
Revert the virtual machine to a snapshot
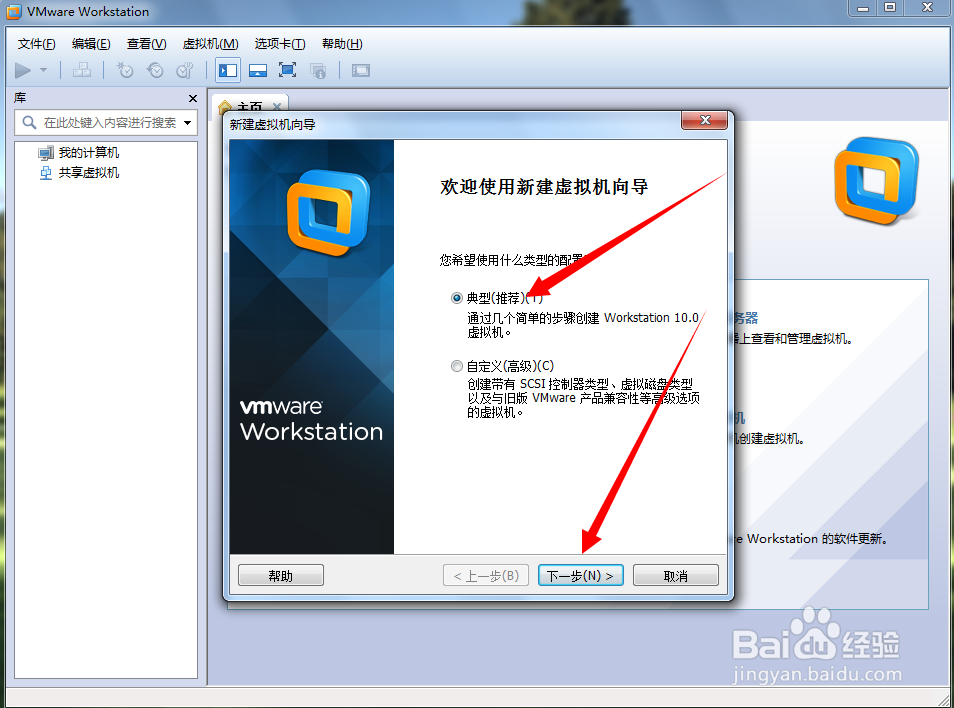click(155, 70)
